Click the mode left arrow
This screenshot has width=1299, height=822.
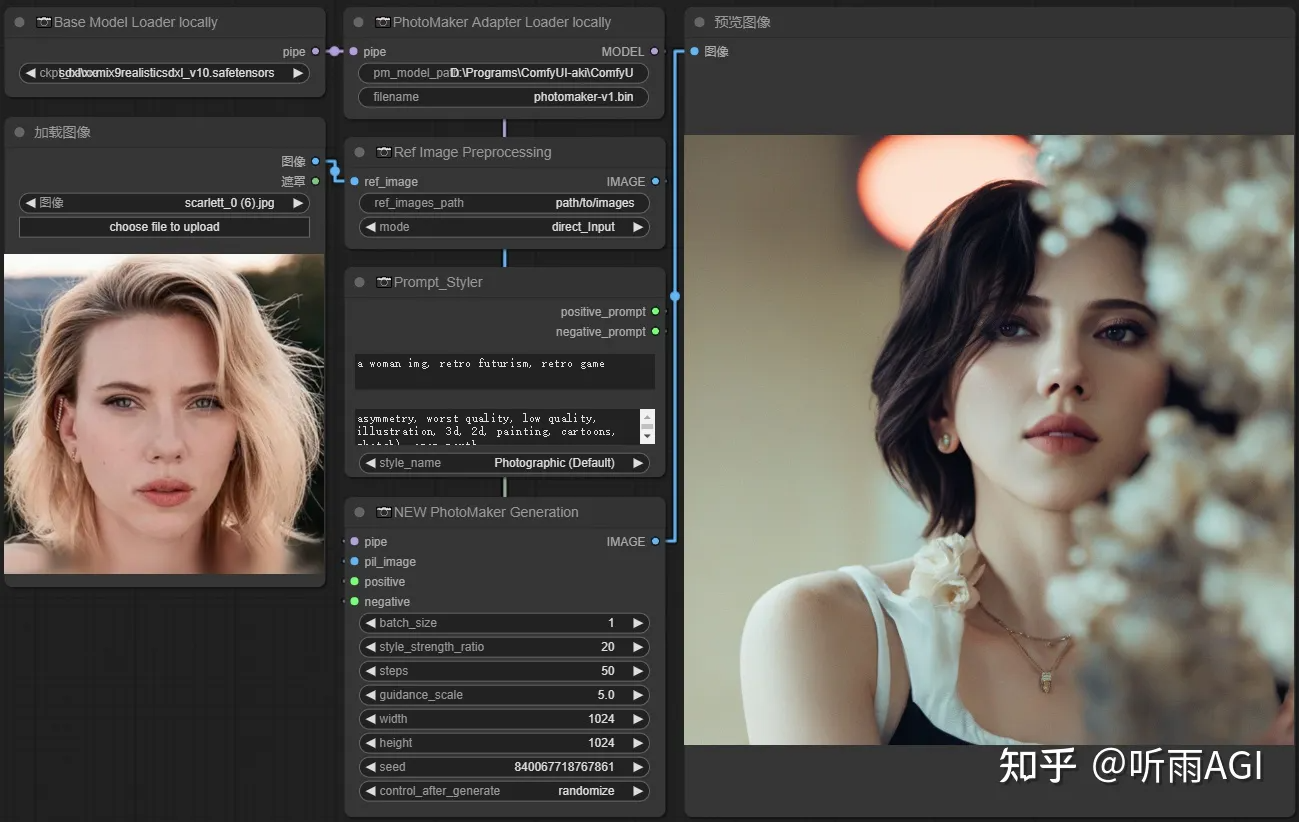coord(370,227)
